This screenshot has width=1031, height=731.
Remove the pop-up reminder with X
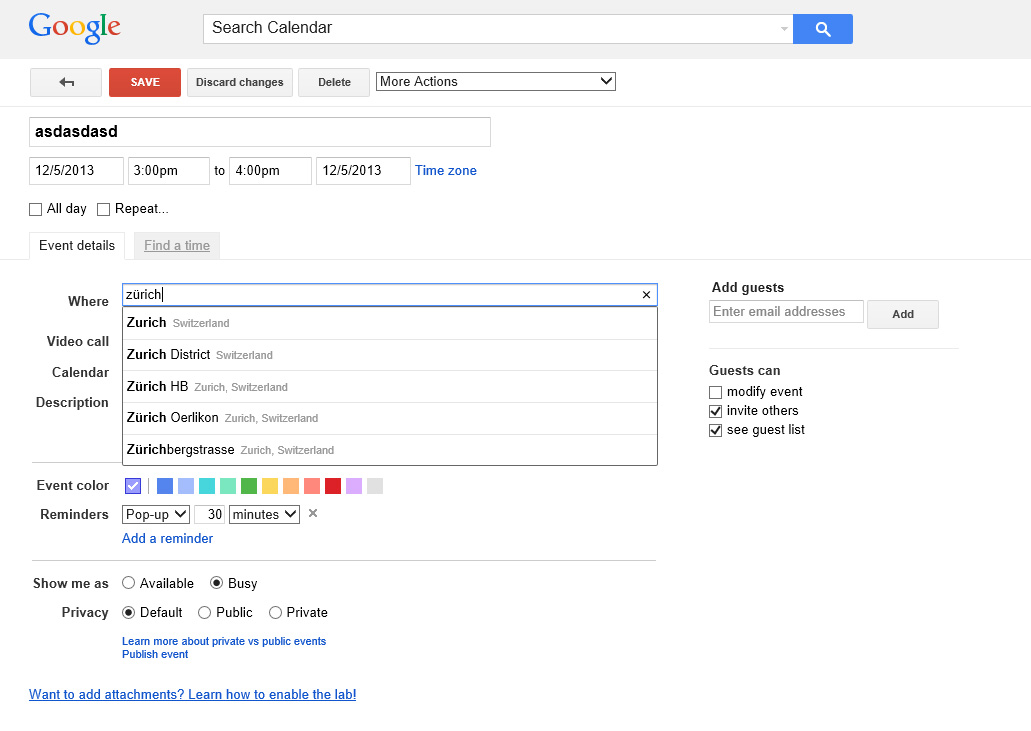pos(313,513)
